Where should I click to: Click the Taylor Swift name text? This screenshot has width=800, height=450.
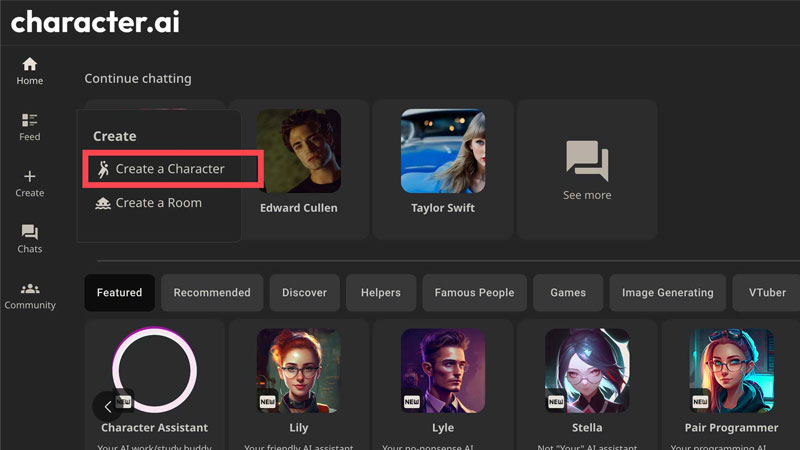443,208
